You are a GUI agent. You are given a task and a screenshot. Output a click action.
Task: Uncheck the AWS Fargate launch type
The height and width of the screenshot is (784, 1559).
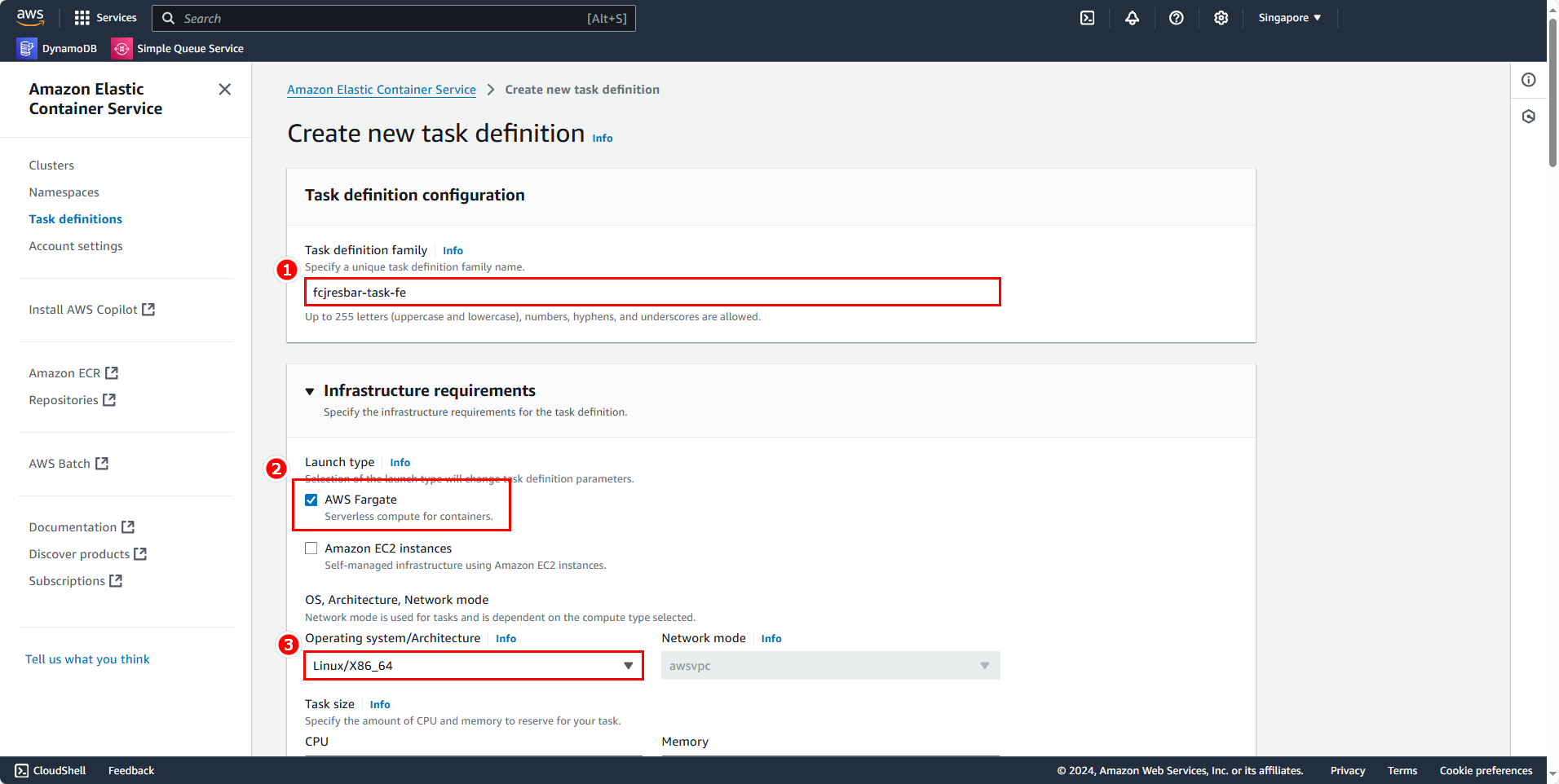pyautogui.click(x=311, y=500)
